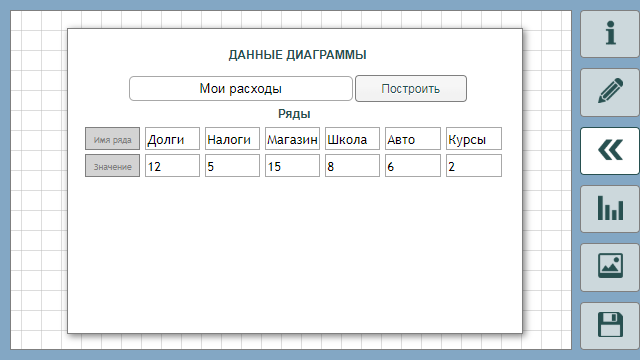Click the value field containing 12
640x360 pixels.
click(x=172, y=166)
